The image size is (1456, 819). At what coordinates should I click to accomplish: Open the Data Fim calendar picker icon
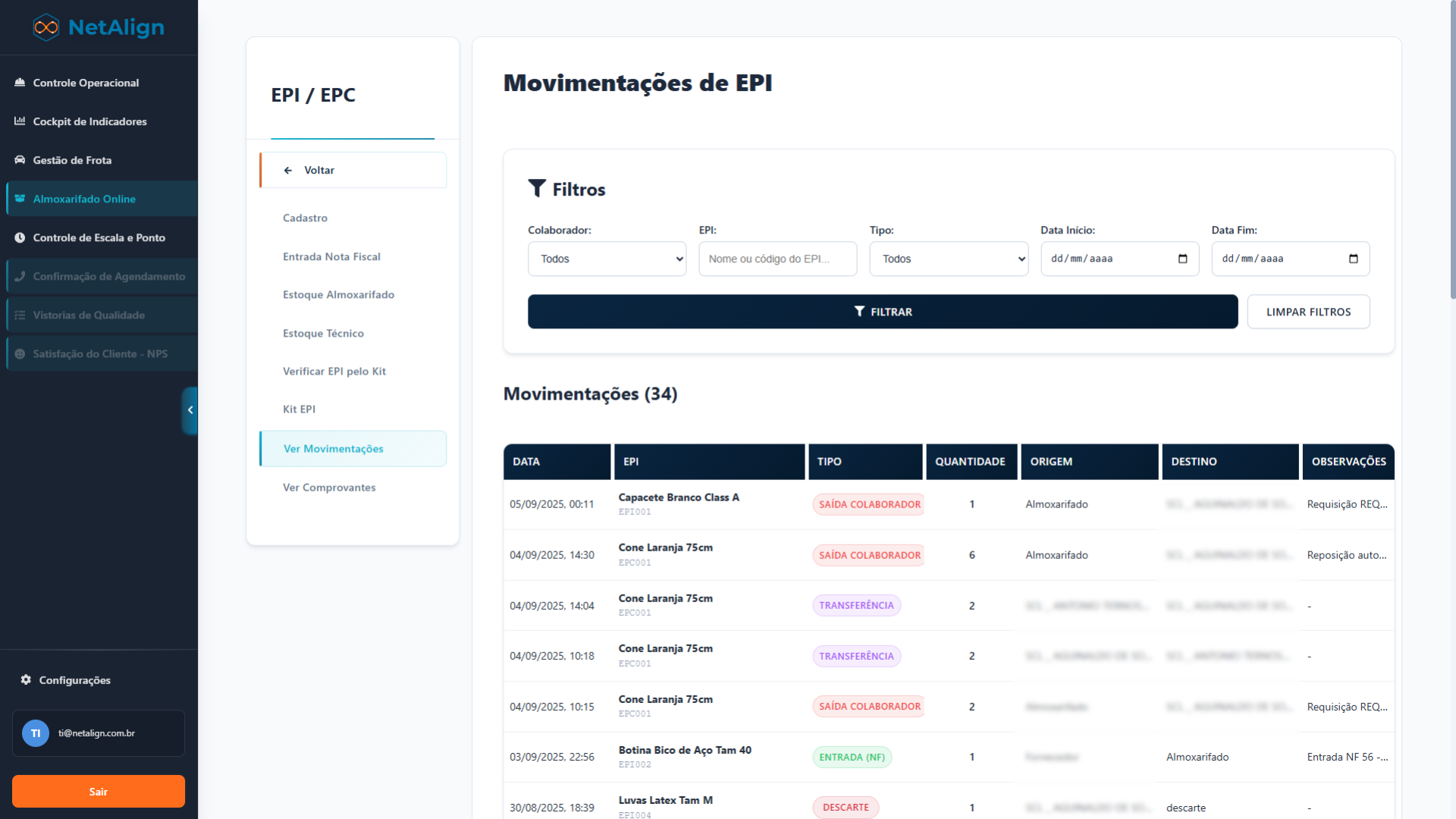1353,259
